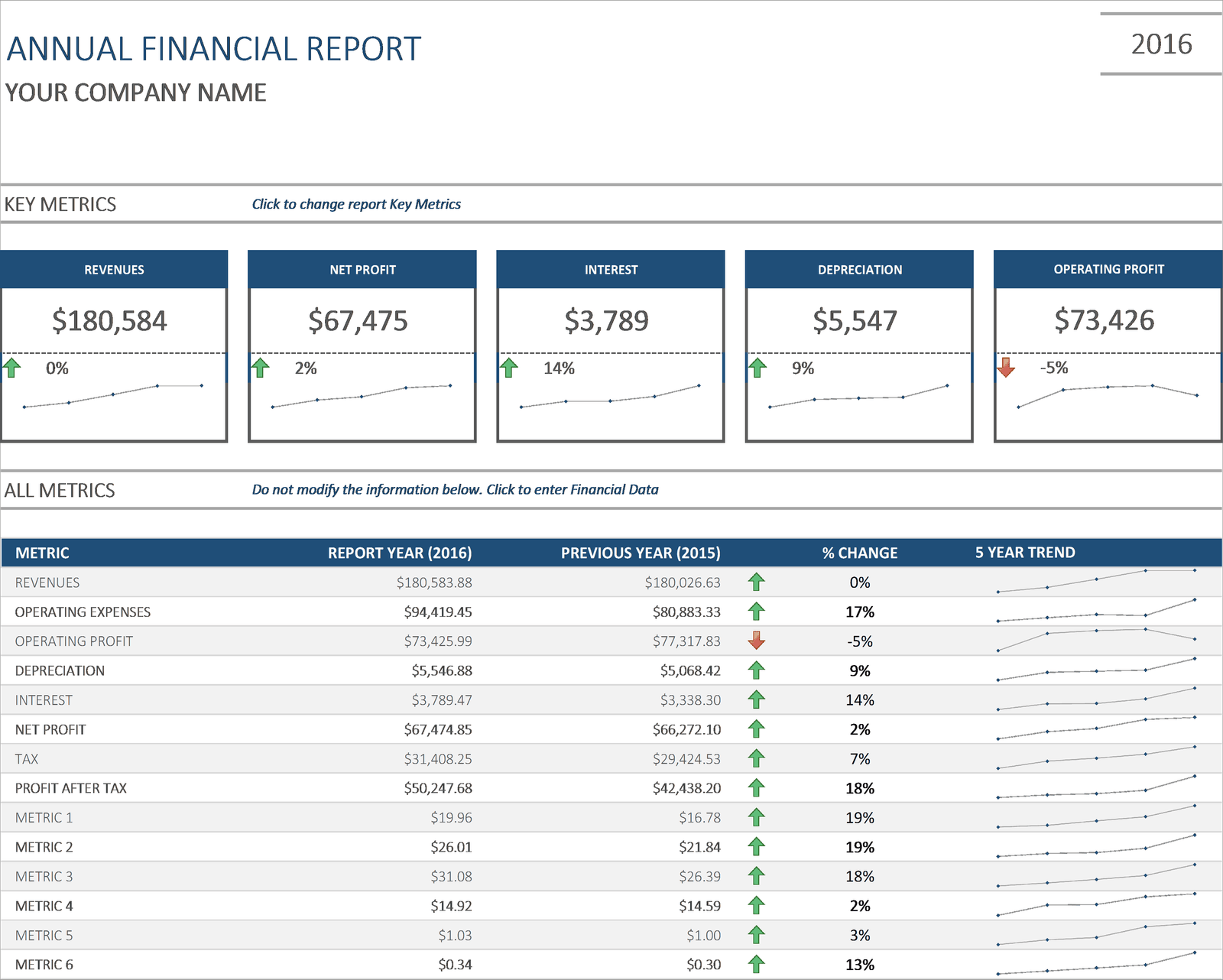Click the red down arrow in Operating Profit row
This screenshot has width=1223, height=980.
click(x=757, y=641)
